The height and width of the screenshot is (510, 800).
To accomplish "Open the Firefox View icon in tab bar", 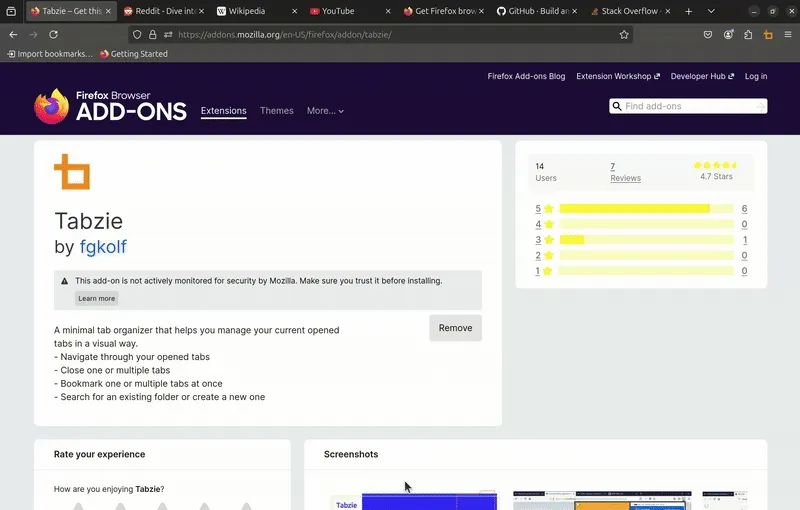I will tap(11, 11).
